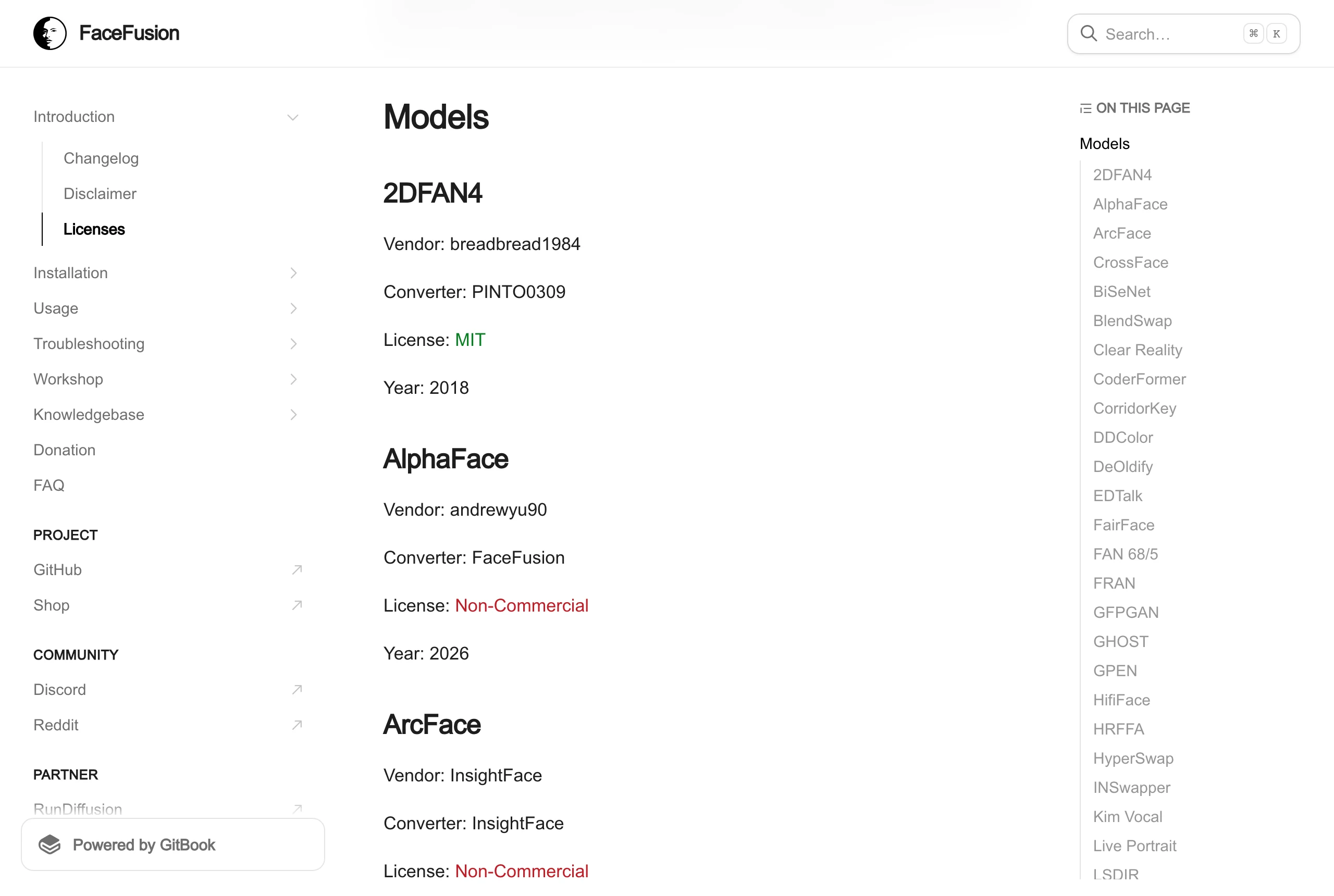Jump to HRFFA in page outline
Image resolution: width=1334 pixels, height=896 pixels.
pyautogui.click(x=1118, y=729)
